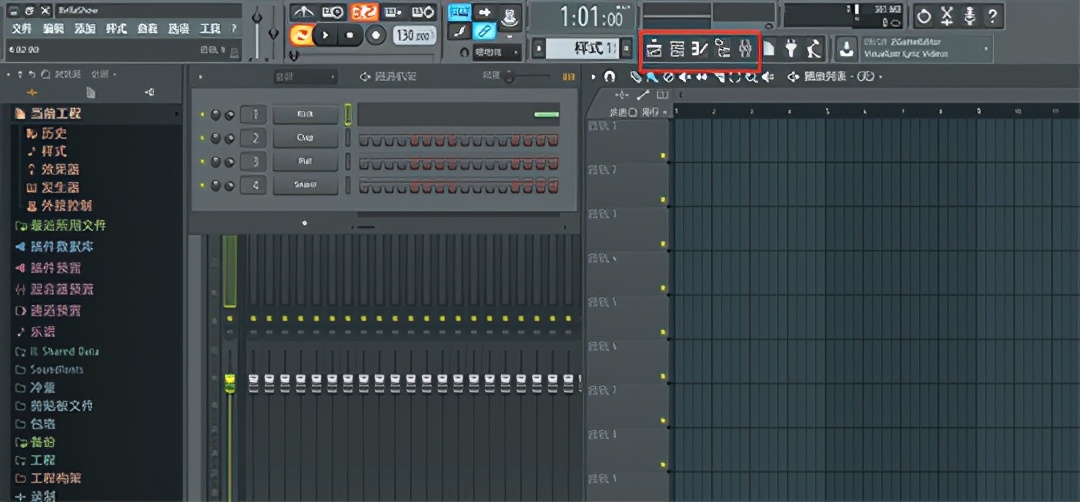The height and width of the screenshot is (502, 1080).
Task: Select the playlist zoom magnifier tool
Action: point(751,76)
